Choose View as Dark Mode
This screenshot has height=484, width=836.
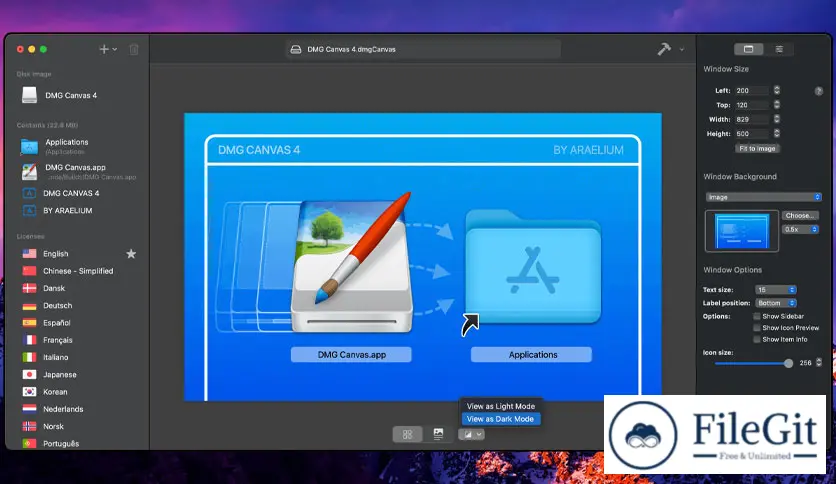tap(501, 419)
